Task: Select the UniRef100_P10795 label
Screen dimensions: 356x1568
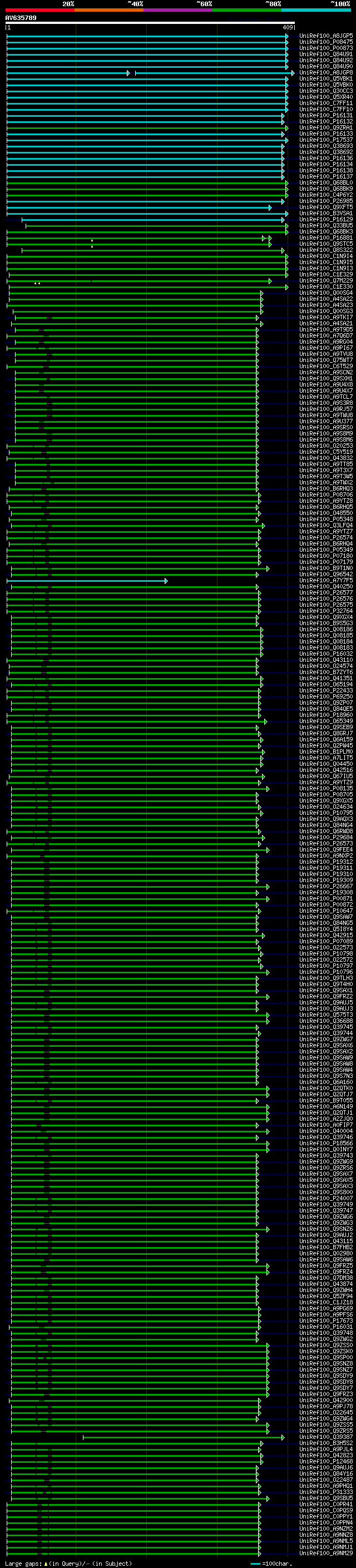Action: pos(326,813)
